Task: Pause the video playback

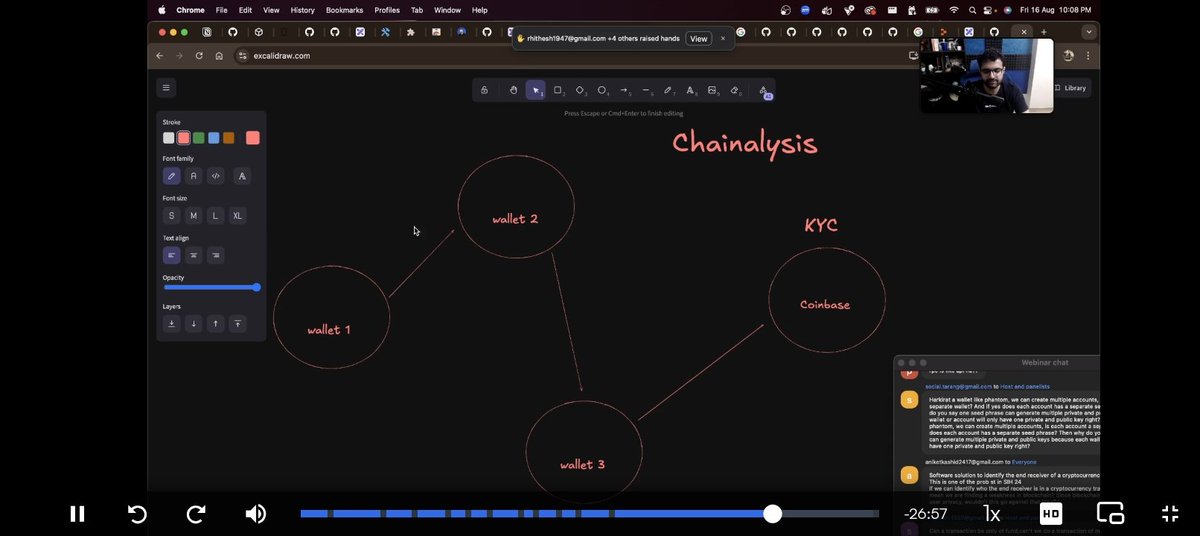Action: [x=77, y=514]
